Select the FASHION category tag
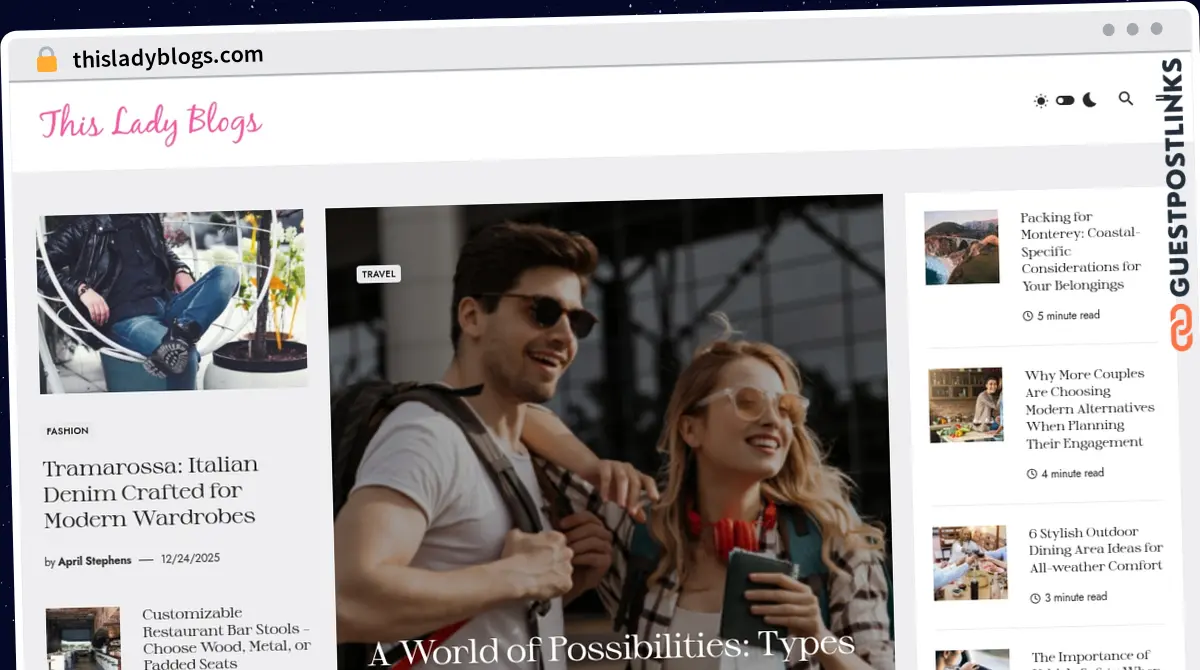 coord(68,431)
